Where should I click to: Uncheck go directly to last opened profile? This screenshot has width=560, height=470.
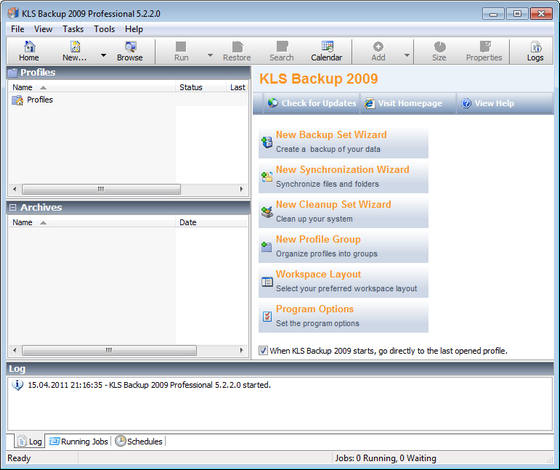(263, 350)
